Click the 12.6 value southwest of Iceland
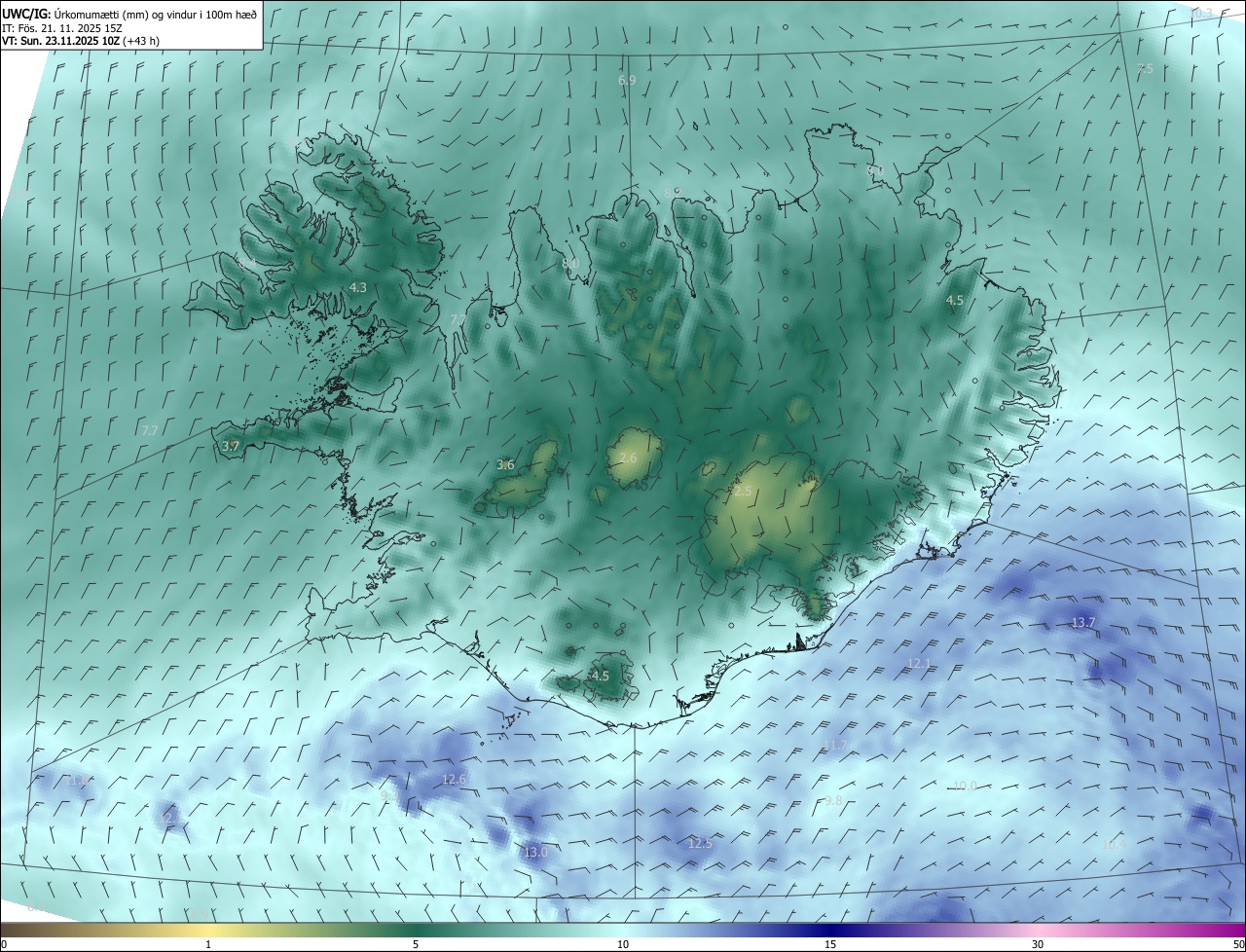The height and width of the screenshot is (952, 1246). point(455,780)
